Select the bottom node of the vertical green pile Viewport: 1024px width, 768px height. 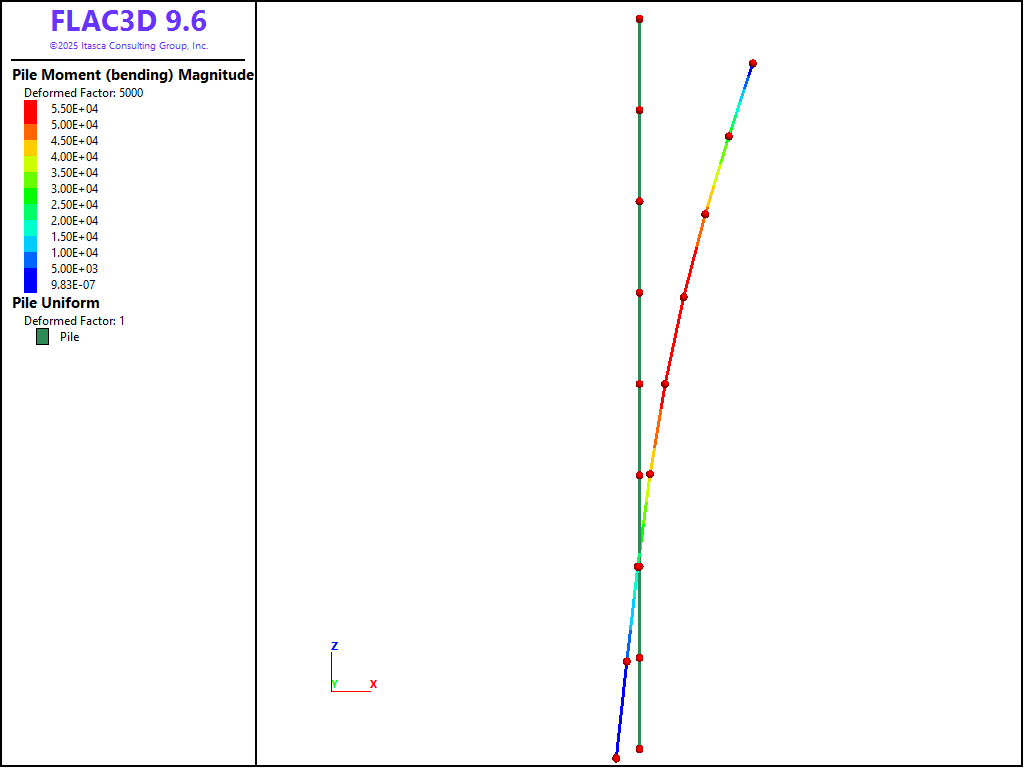point(639,749)
